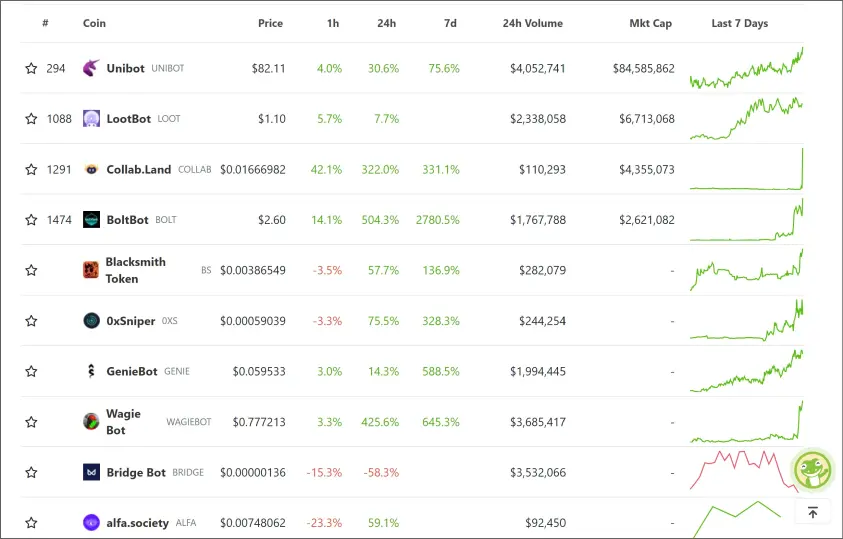
Task: Sort table by # rank column
Action: pyautogui.click(x=46, y=23)
